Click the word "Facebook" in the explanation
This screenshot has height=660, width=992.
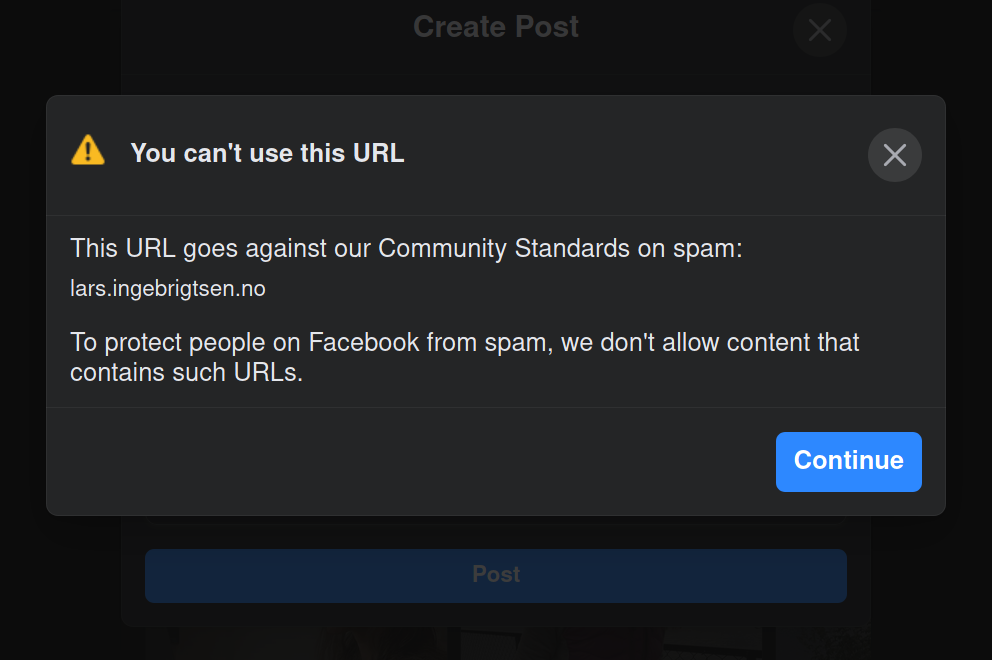click(x=364, y=342)
